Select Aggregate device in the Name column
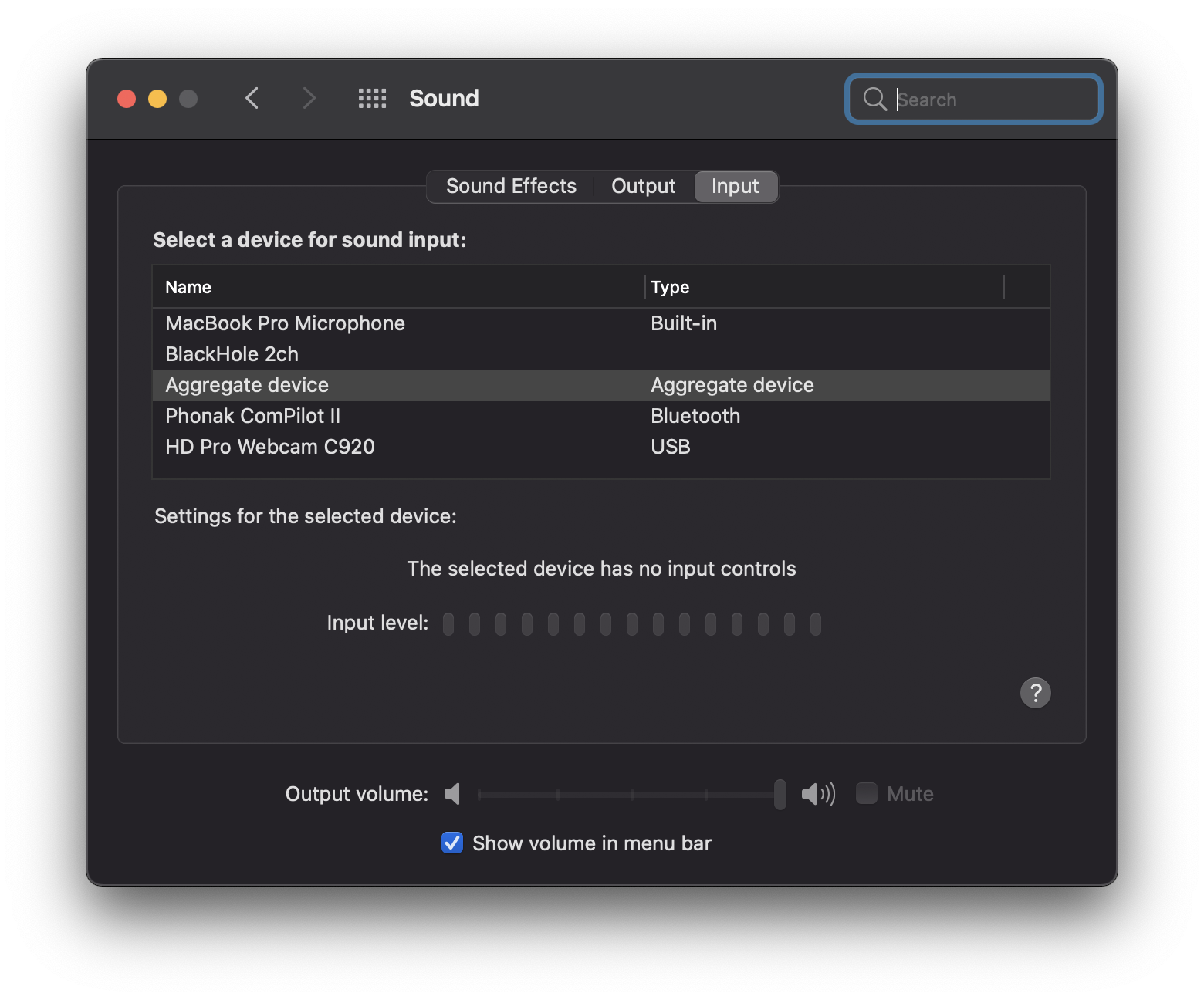 tap(247, 385)
